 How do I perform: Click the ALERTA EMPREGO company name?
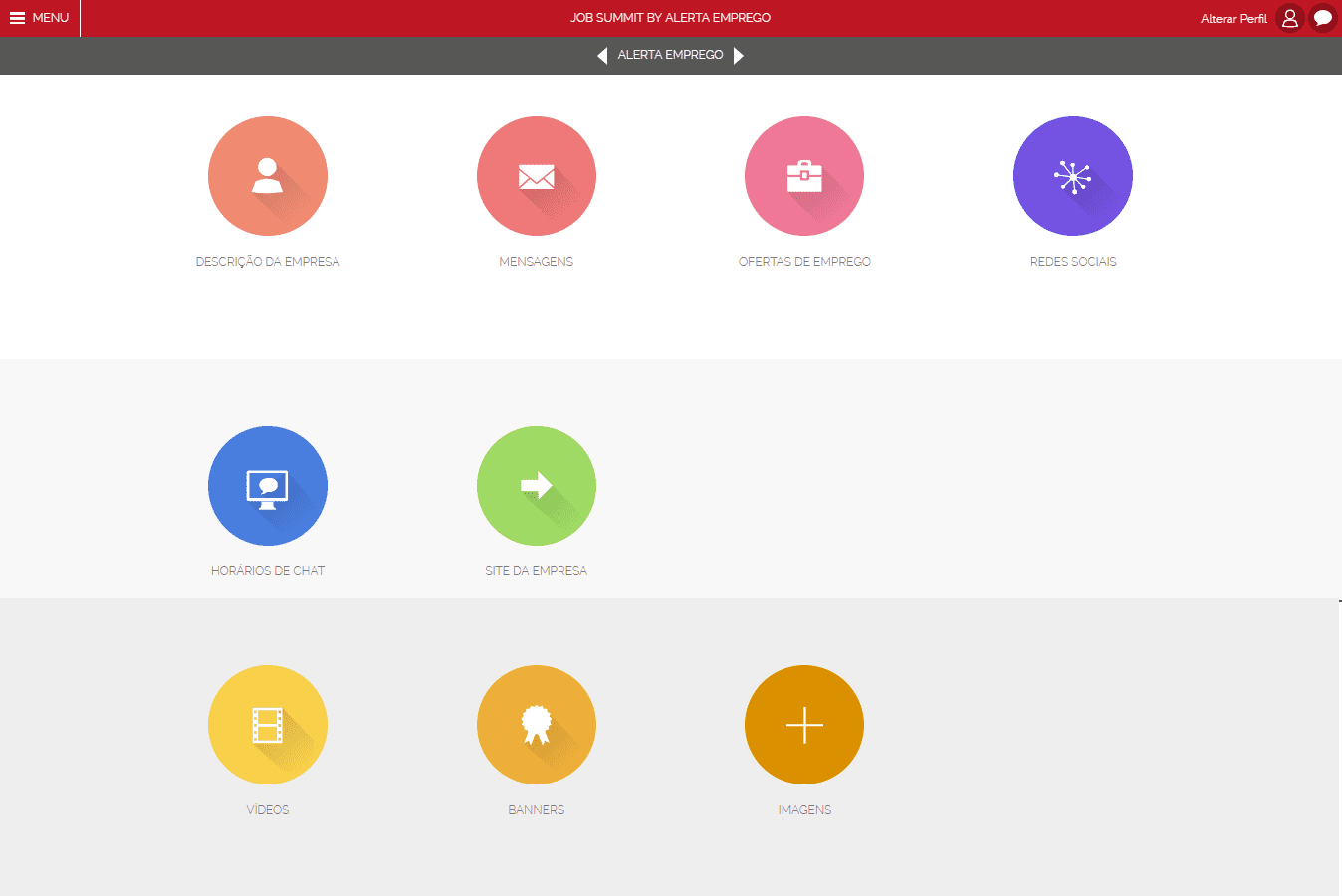pyautogui.click(x=670, y=55)
